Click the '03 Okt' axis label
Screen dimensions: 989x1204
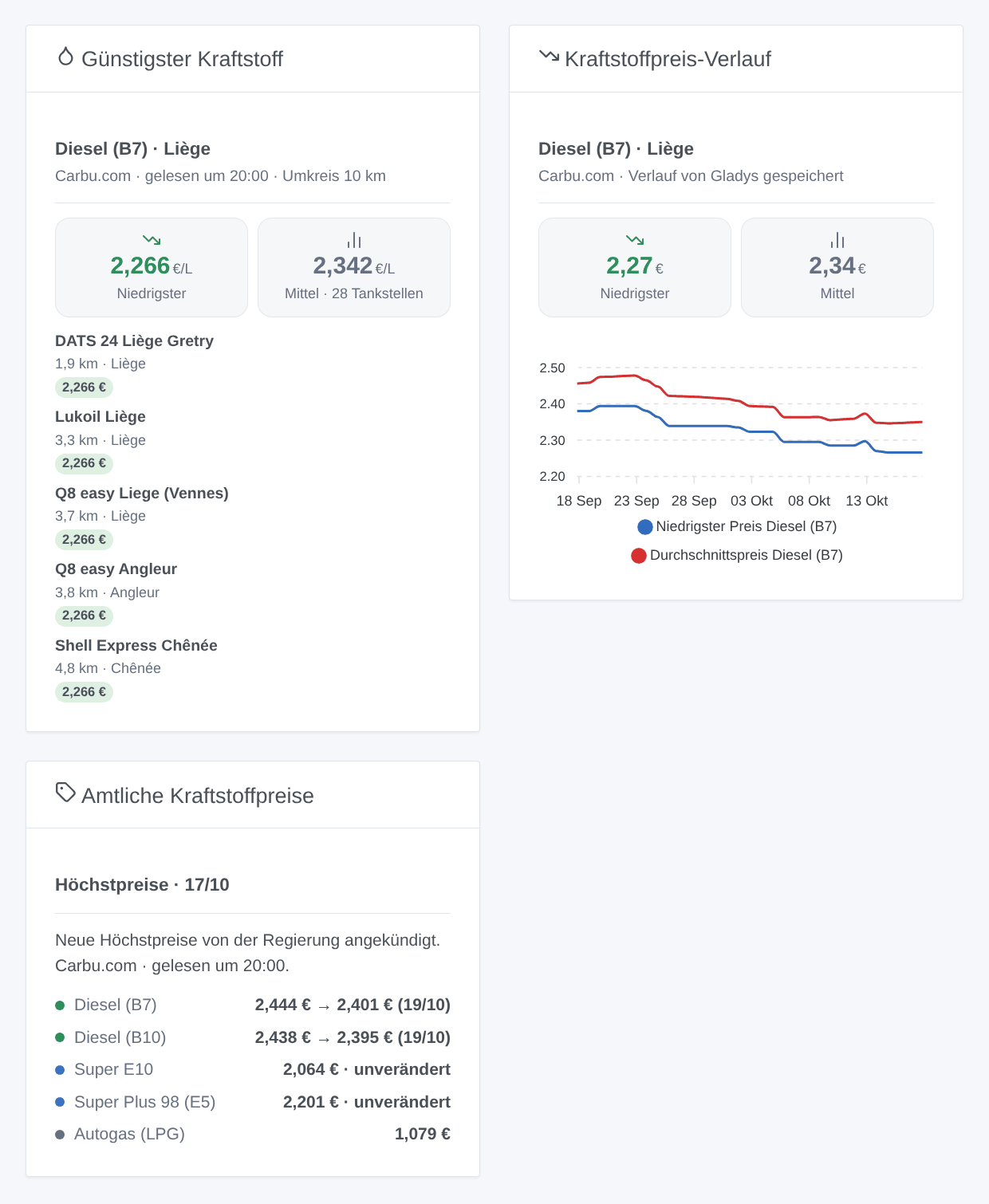click(751, 501)
